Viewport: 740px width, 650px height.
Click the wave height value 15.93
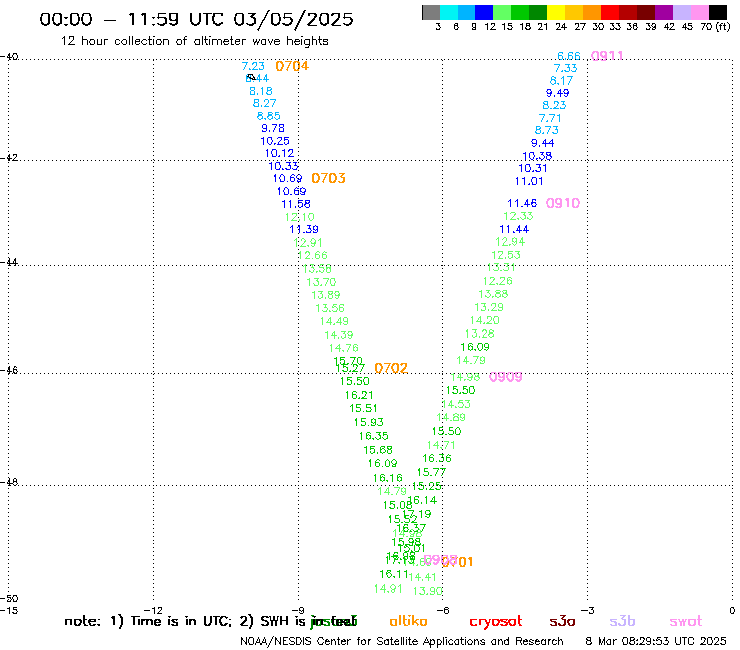pyautogui.click(x=369, y=422)
